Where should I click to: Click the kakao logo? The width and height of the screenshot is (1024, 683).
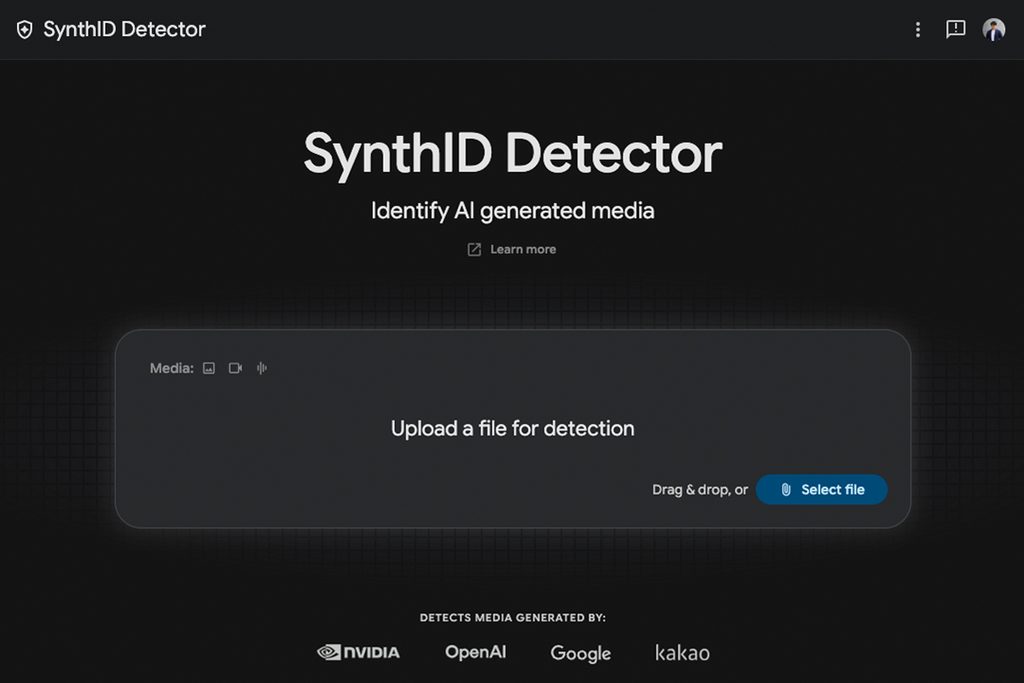click(x=682, y=652)
